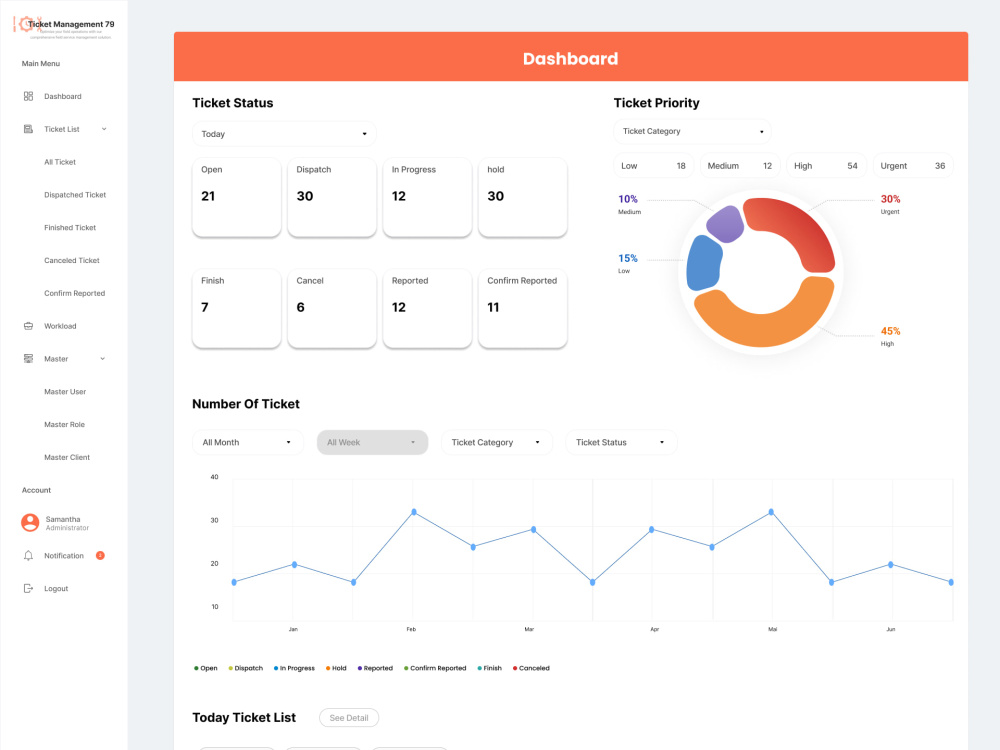Click the Logout icon

pos(28,588)
